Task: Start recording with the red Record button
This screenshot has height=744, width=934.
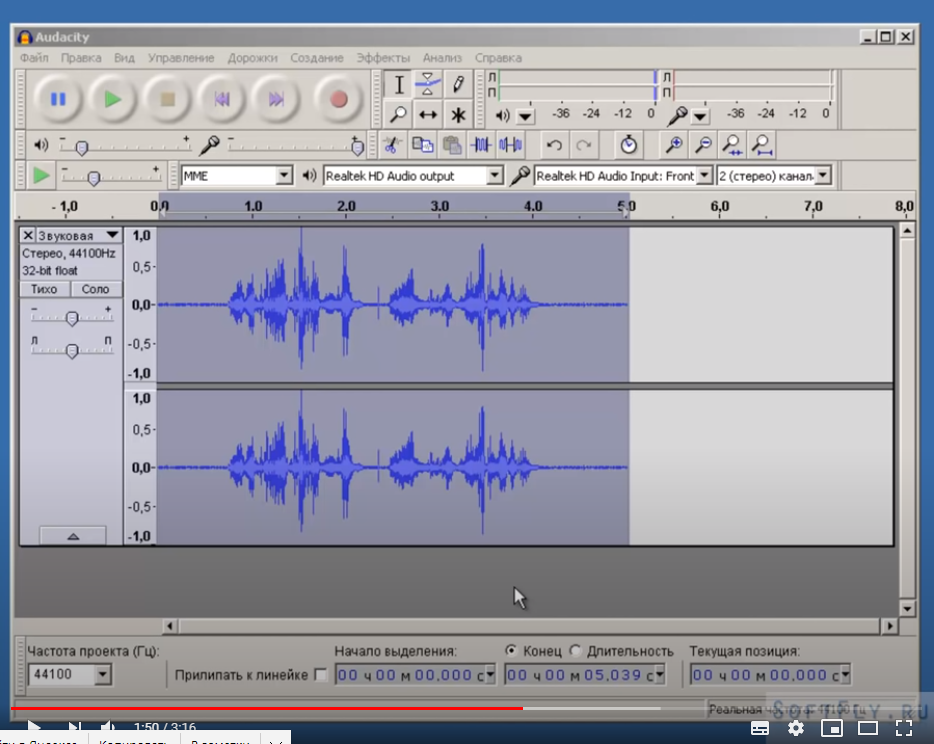Action: click(x=338, y=99)
